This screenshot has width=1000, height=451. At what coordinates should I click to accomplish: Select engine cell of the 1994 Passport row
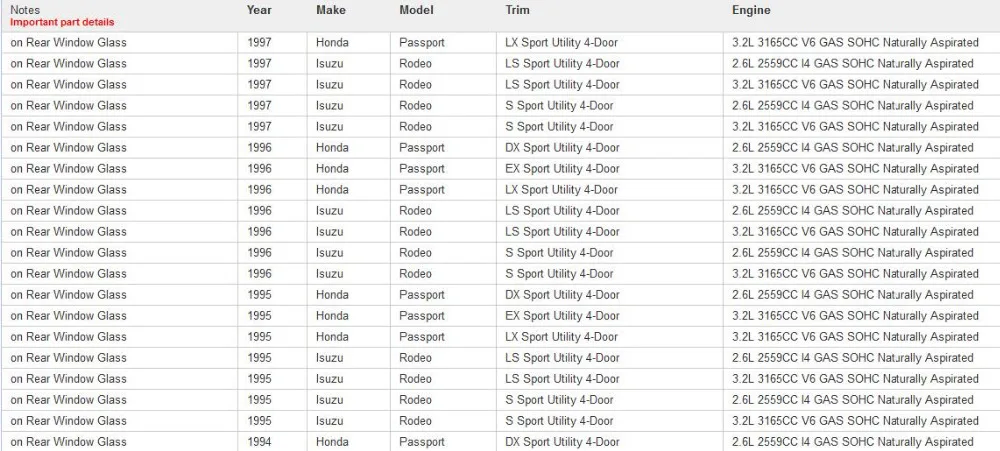tap(862, 441)
